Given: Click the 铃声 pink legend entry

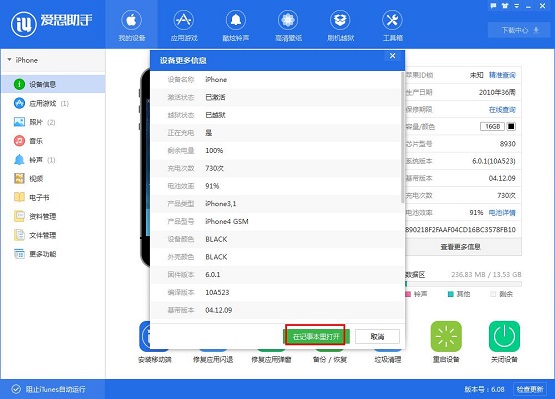Looking at the screenshot, I should 417,294.
